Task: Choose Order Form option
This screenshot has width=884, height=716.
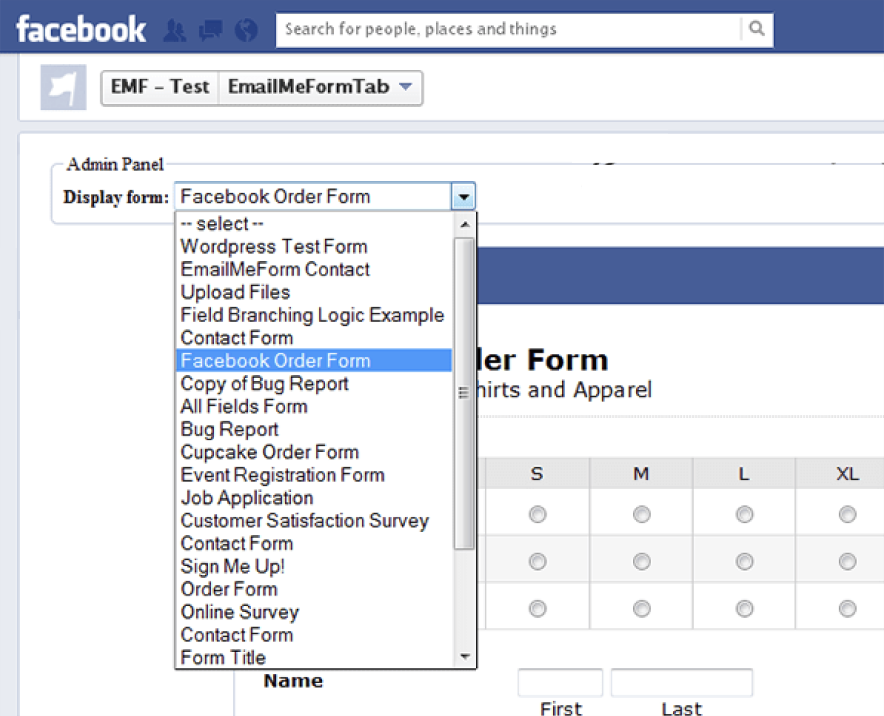Action: coord(314,589)
